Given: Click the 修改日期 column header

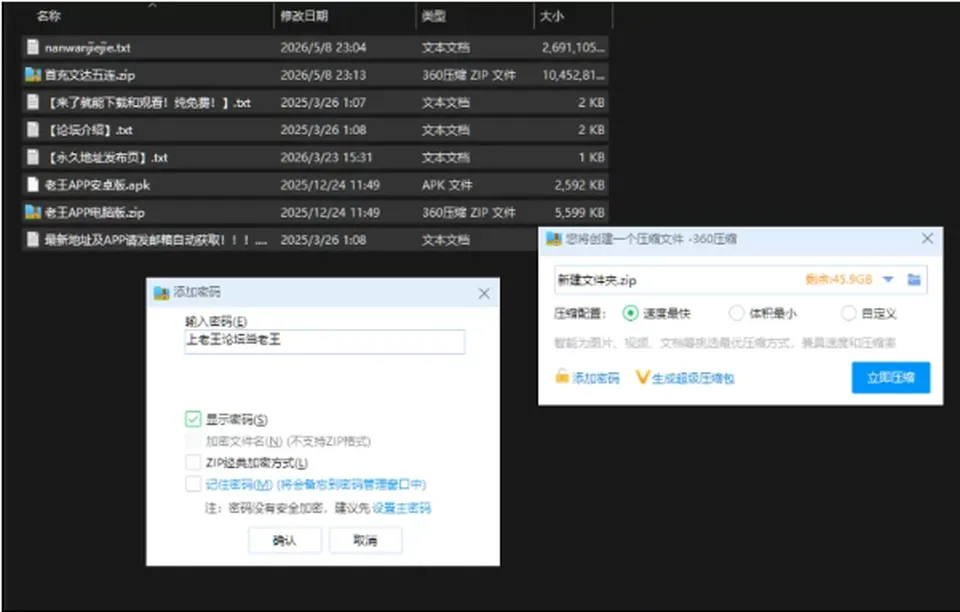Looking at the screenshot, I should [304, 16].
